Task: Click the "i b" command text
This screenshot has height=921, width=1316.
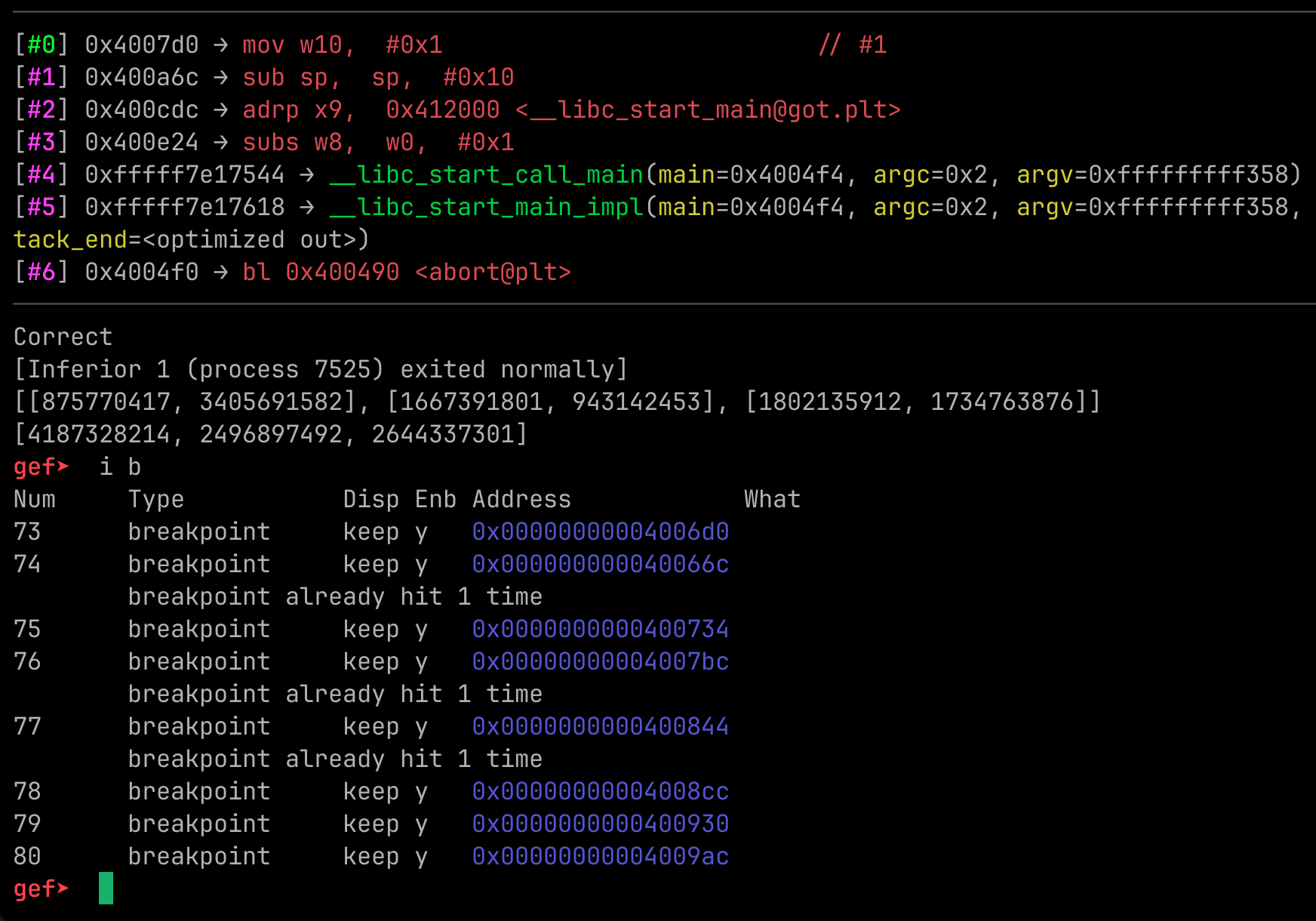Action: (120, 467)
